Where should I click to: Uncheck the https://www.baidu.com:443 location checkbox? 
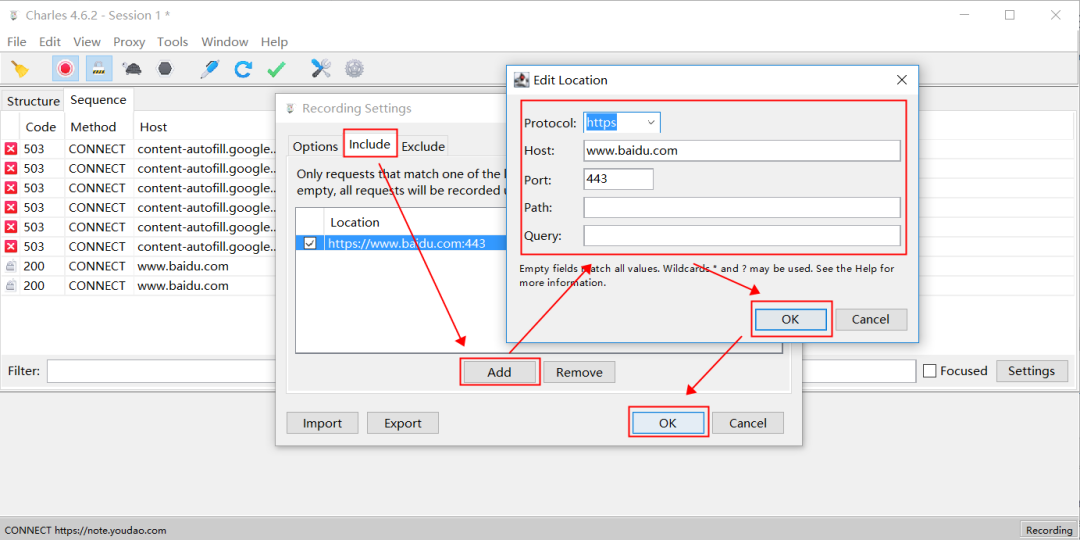310,243
